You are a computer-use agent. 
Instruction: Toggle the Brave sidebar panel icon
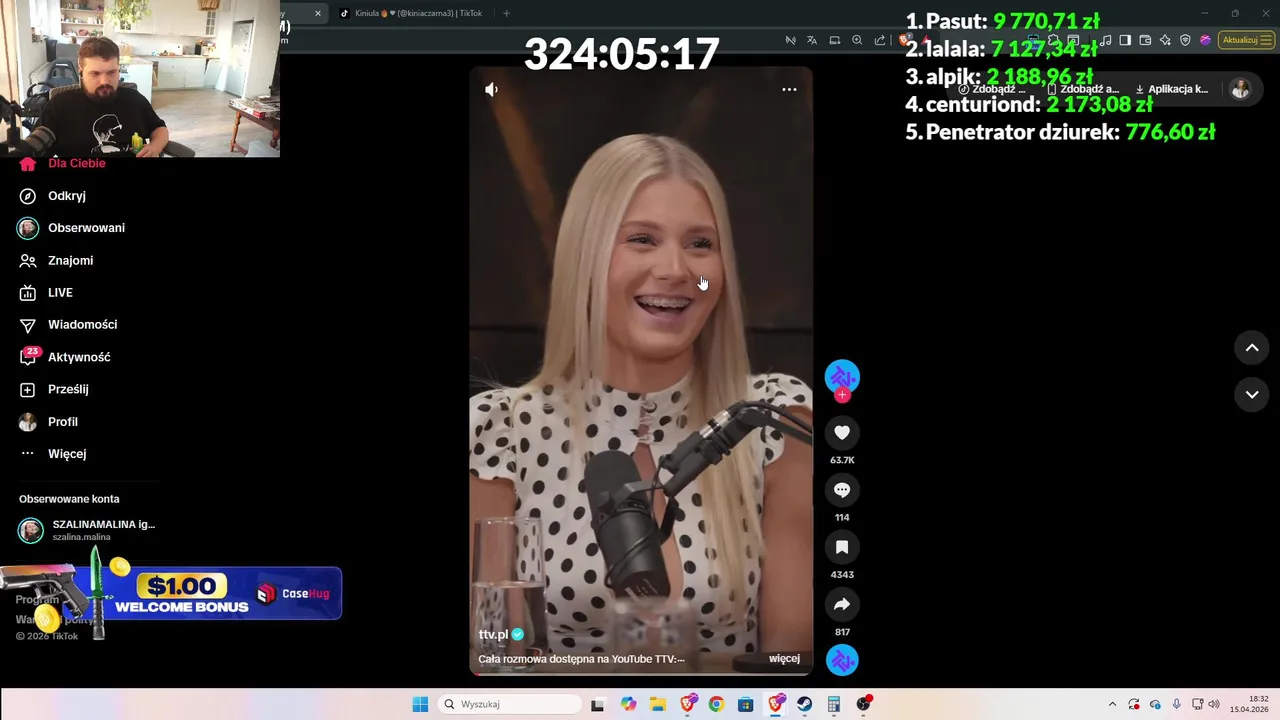[1125, 40]
